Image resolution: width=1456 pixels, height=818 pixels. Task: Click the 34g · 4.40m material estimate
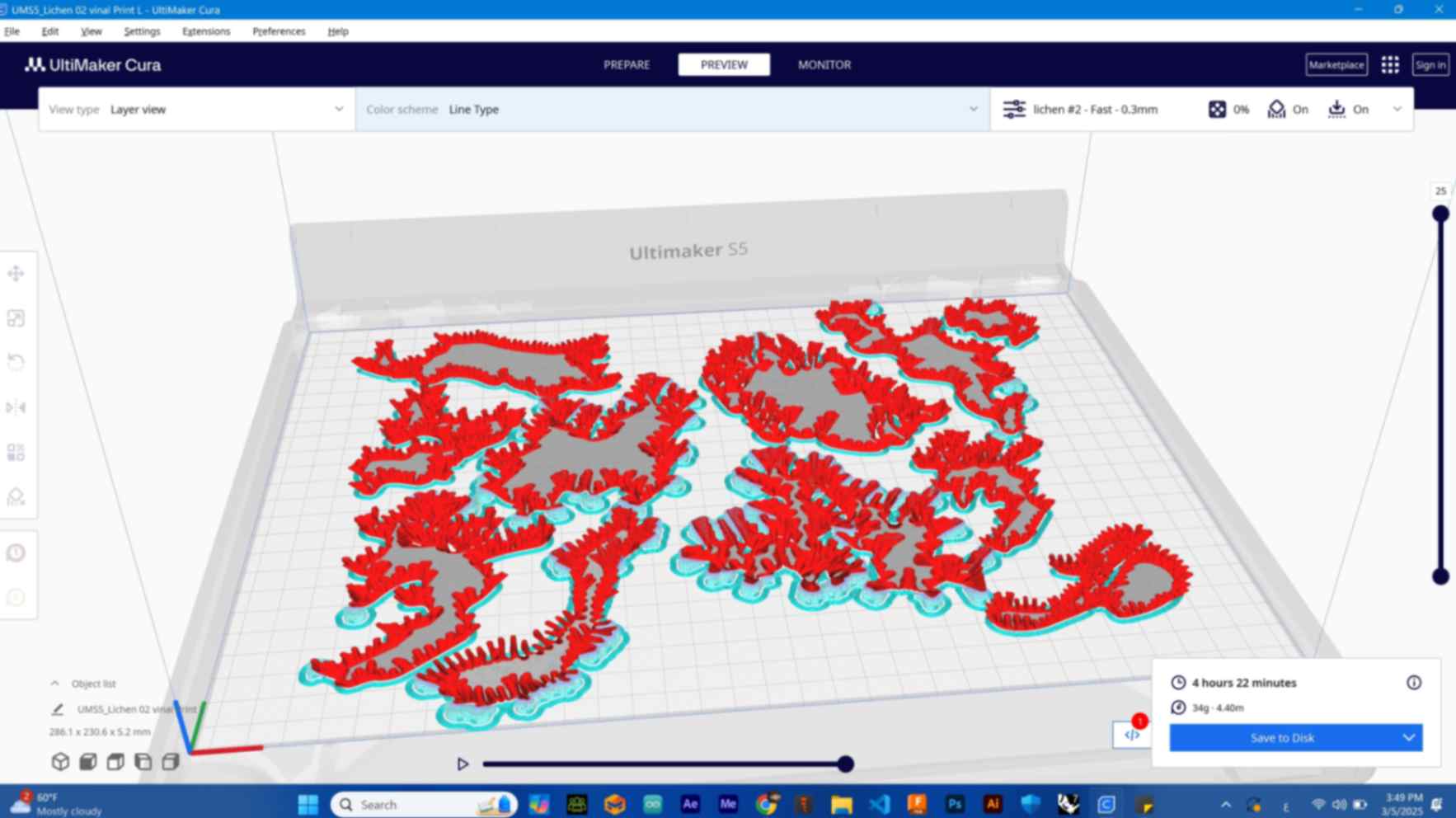point(1218,708)
